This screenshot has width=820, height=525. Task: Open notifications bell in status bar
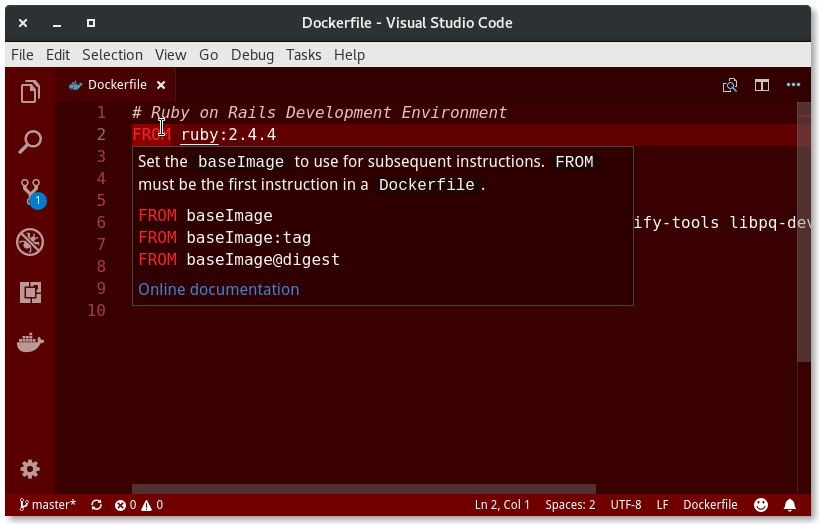tap(790, 505)
